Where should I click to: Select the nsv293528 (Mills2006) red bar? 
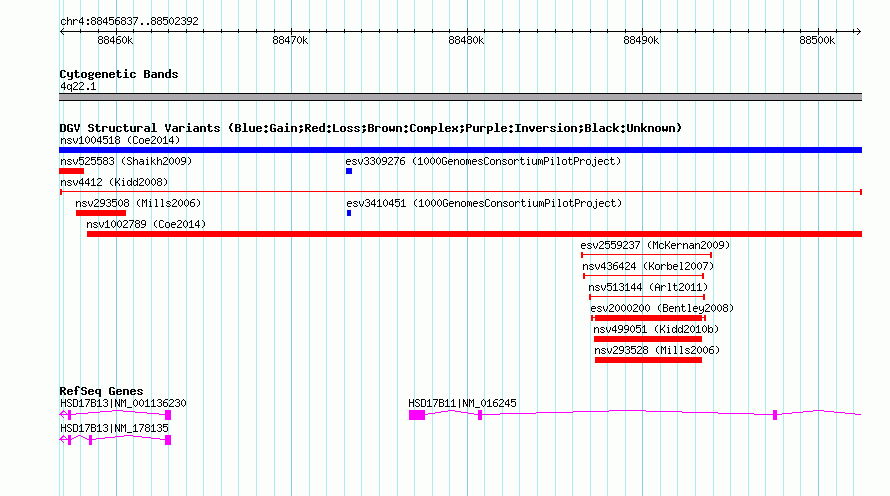pyautogui.click(x=649, y=360)
